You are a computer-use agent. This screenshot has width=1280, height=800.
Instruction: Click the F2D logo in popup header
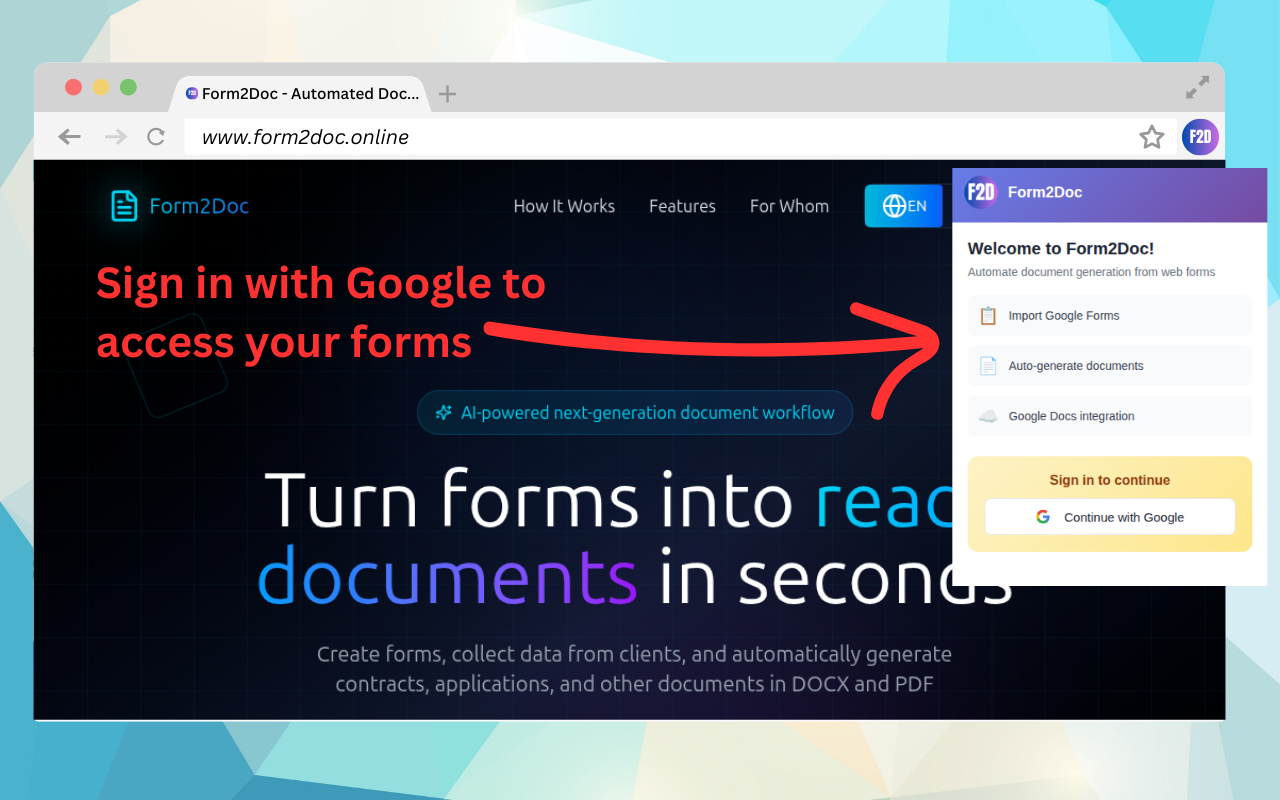(x=981, y=192)
